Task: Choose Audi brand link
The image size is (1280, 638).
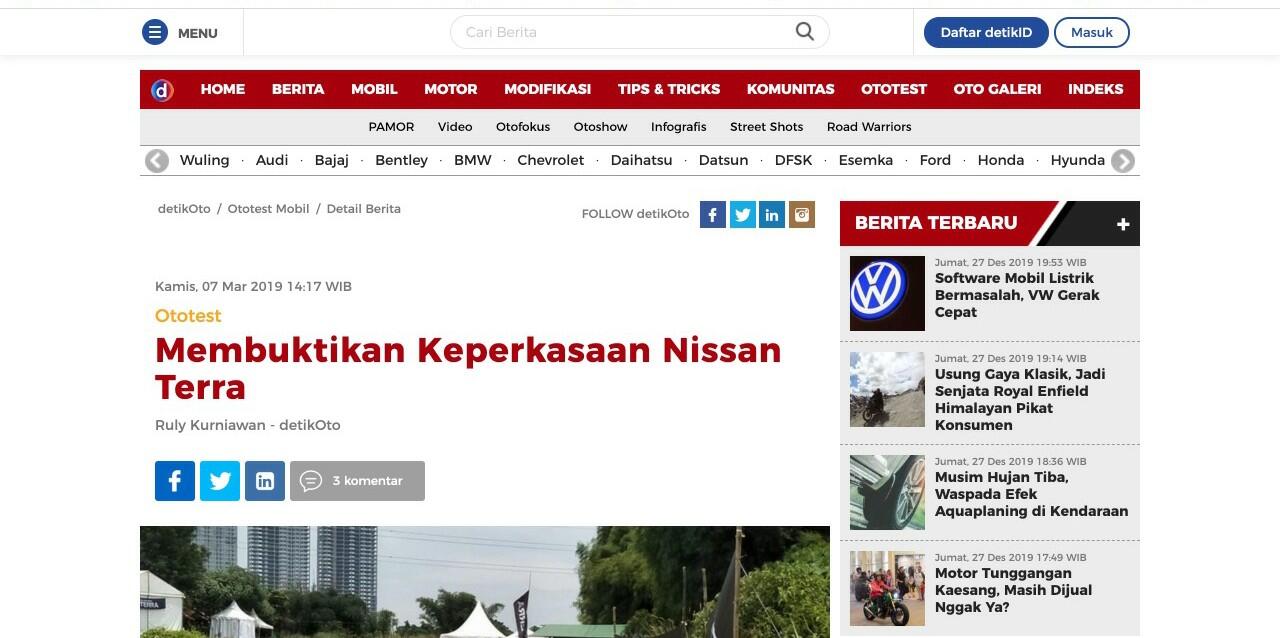Action: point(272,160)
